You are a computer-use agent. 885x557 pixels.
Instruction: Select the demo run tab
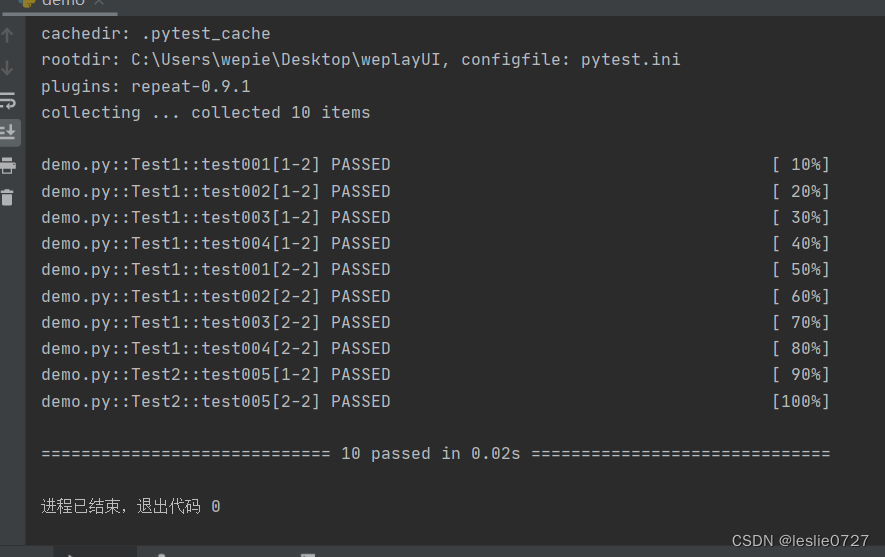(62, 3)
